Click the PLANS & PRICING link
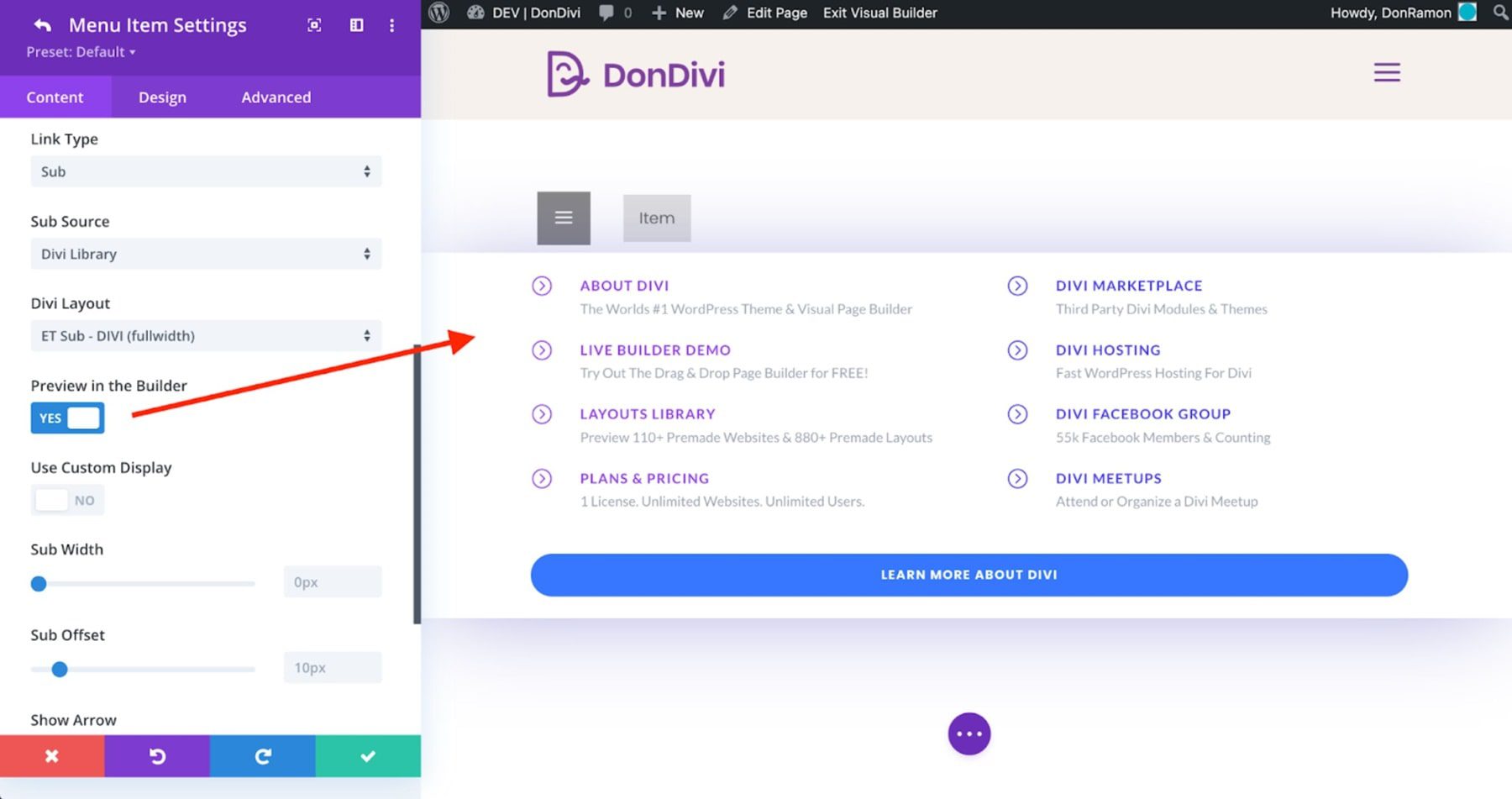Screen dimensions: 1512x799 pyautogui.click(x=644, y=478)
